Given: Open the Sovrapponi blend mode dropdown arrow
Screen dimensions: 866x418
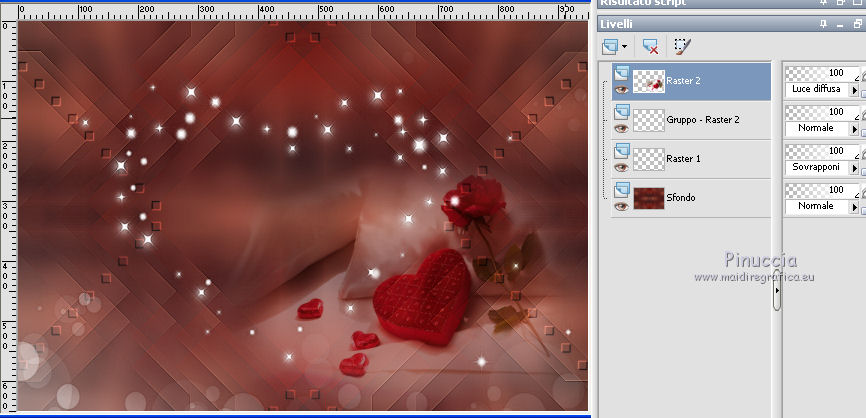Looking at the screenshot, I should point(854,168).
